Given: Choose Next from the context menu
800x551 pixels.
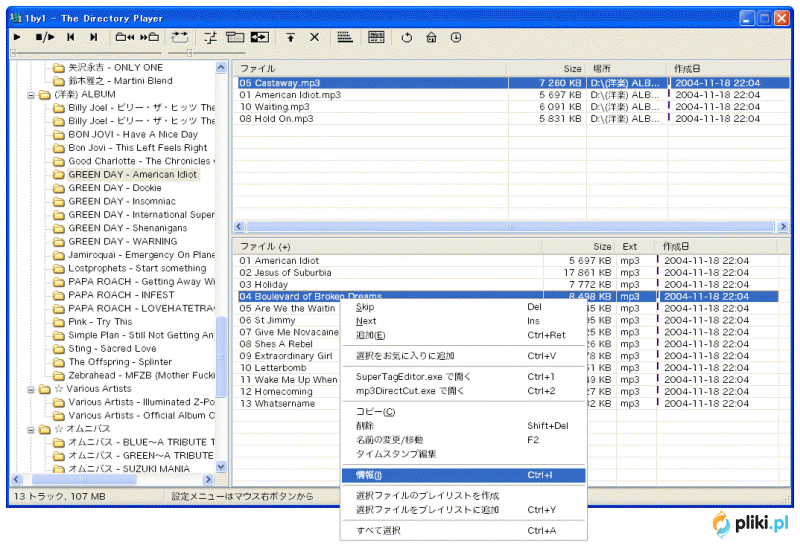Looking at the screenshot, I should coord(463,321).
